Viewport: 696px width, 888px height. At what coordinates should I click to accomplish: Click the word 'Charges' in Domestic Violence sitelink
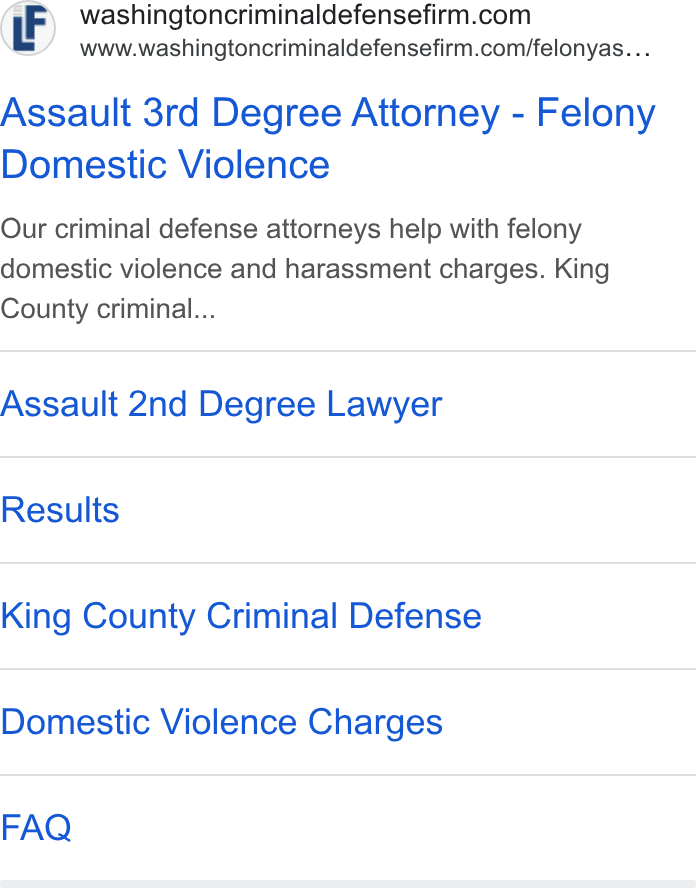coord(375,722)
